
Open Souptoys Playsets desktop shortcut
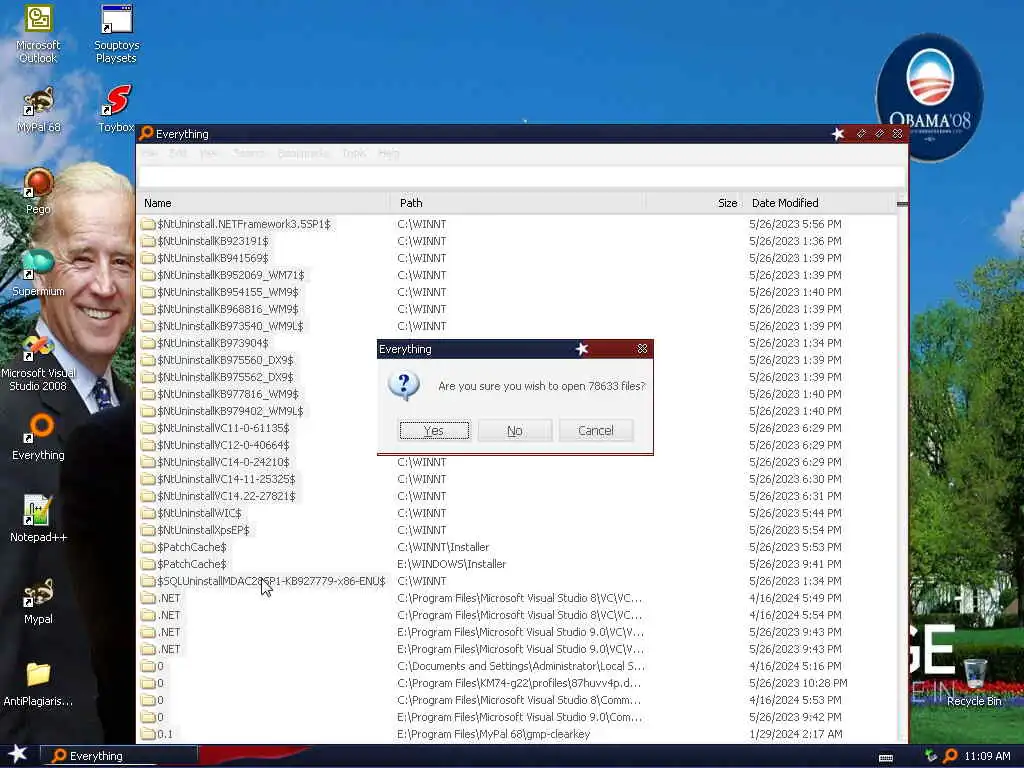(x=116, y=34)
